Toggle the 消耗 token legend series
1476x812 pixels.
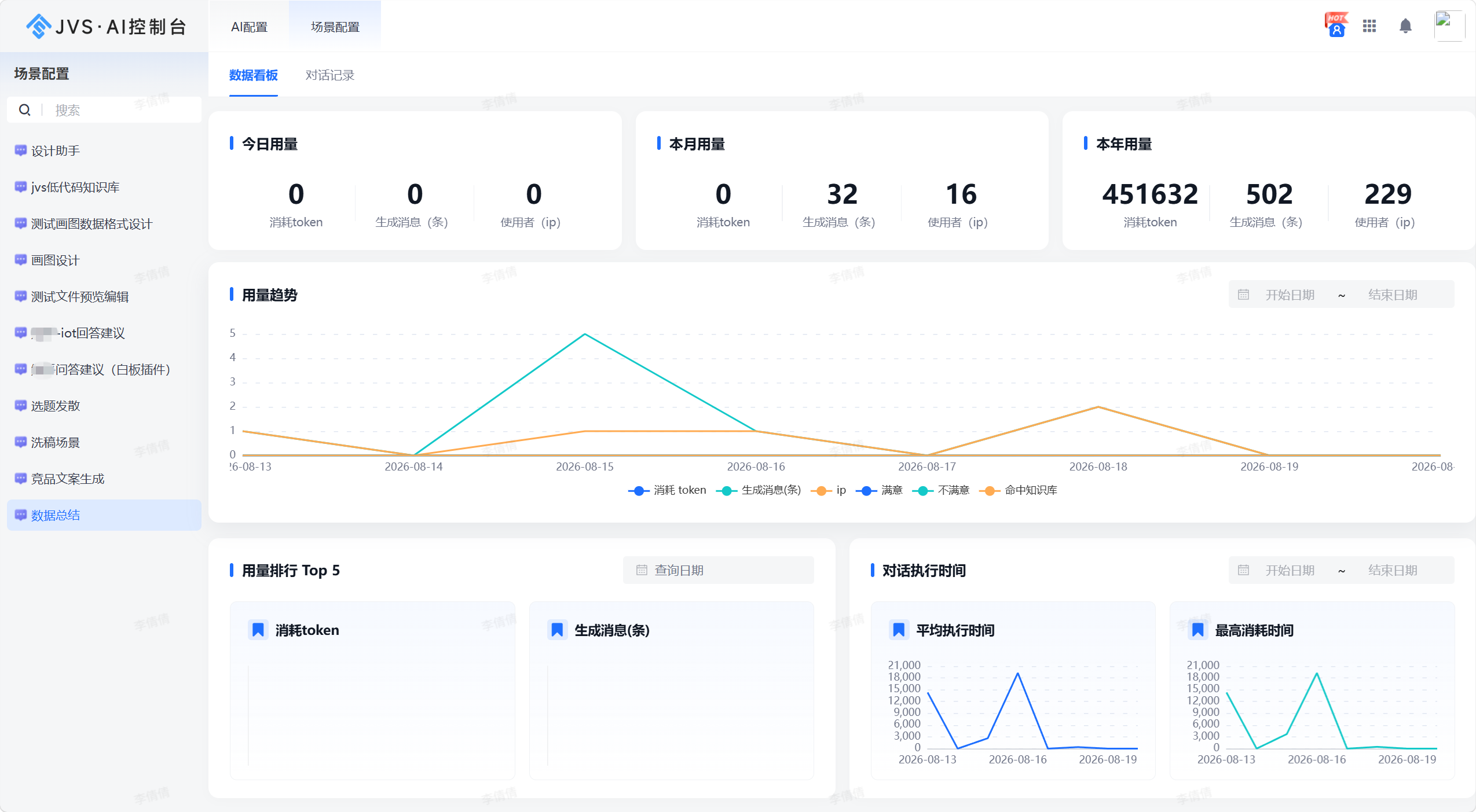click(x=667, y=490)
